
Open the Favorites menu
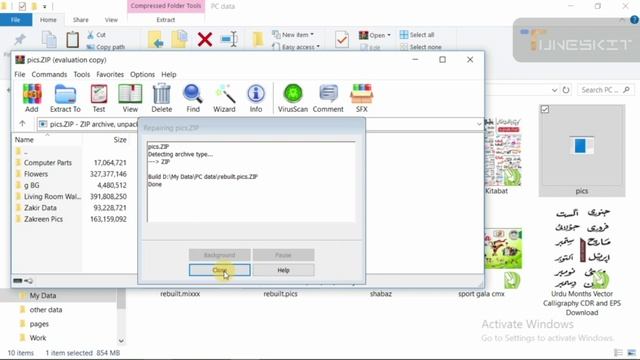[110, 74]
